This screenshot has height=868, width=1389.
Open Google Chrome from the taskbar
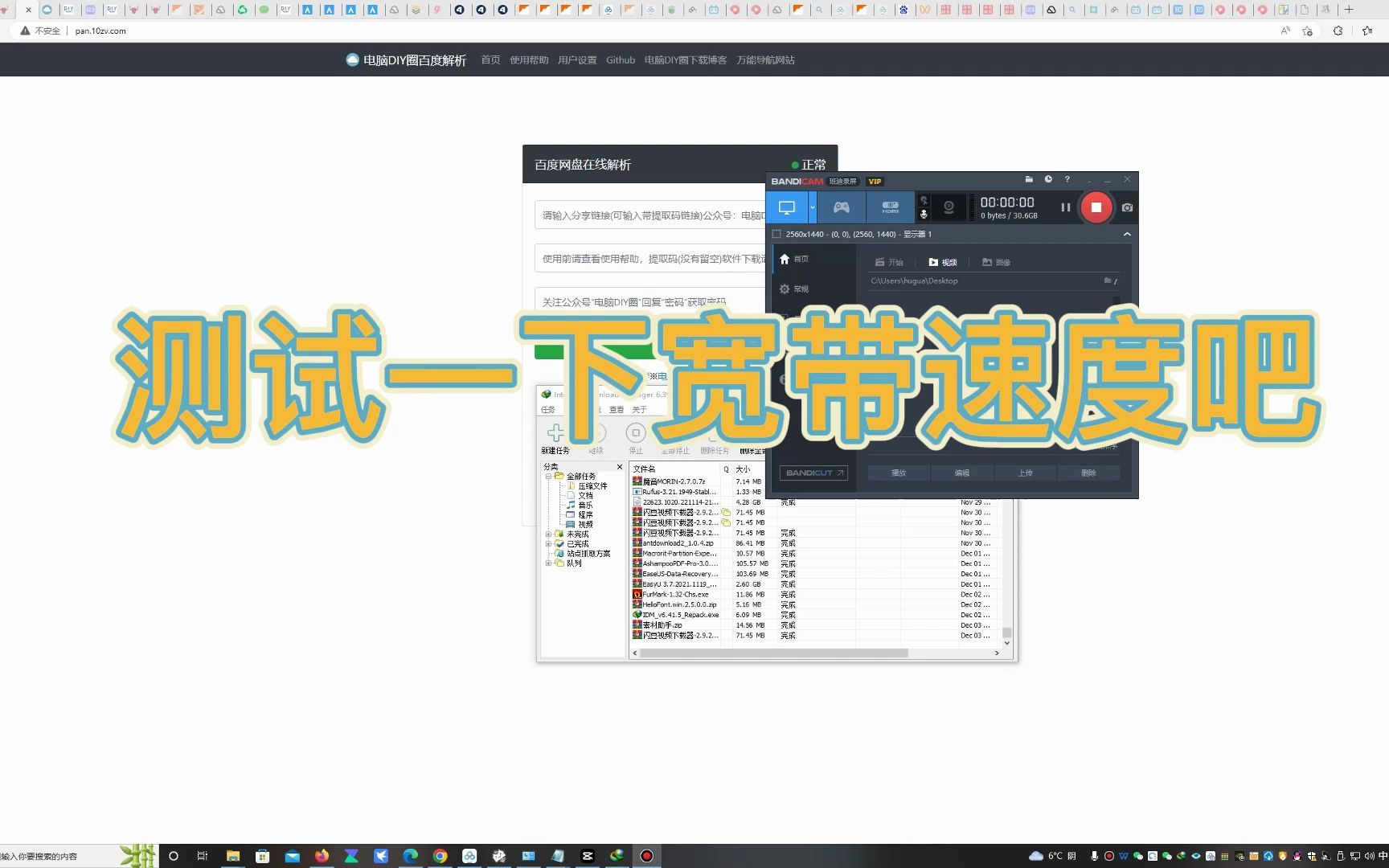(440, 856)
